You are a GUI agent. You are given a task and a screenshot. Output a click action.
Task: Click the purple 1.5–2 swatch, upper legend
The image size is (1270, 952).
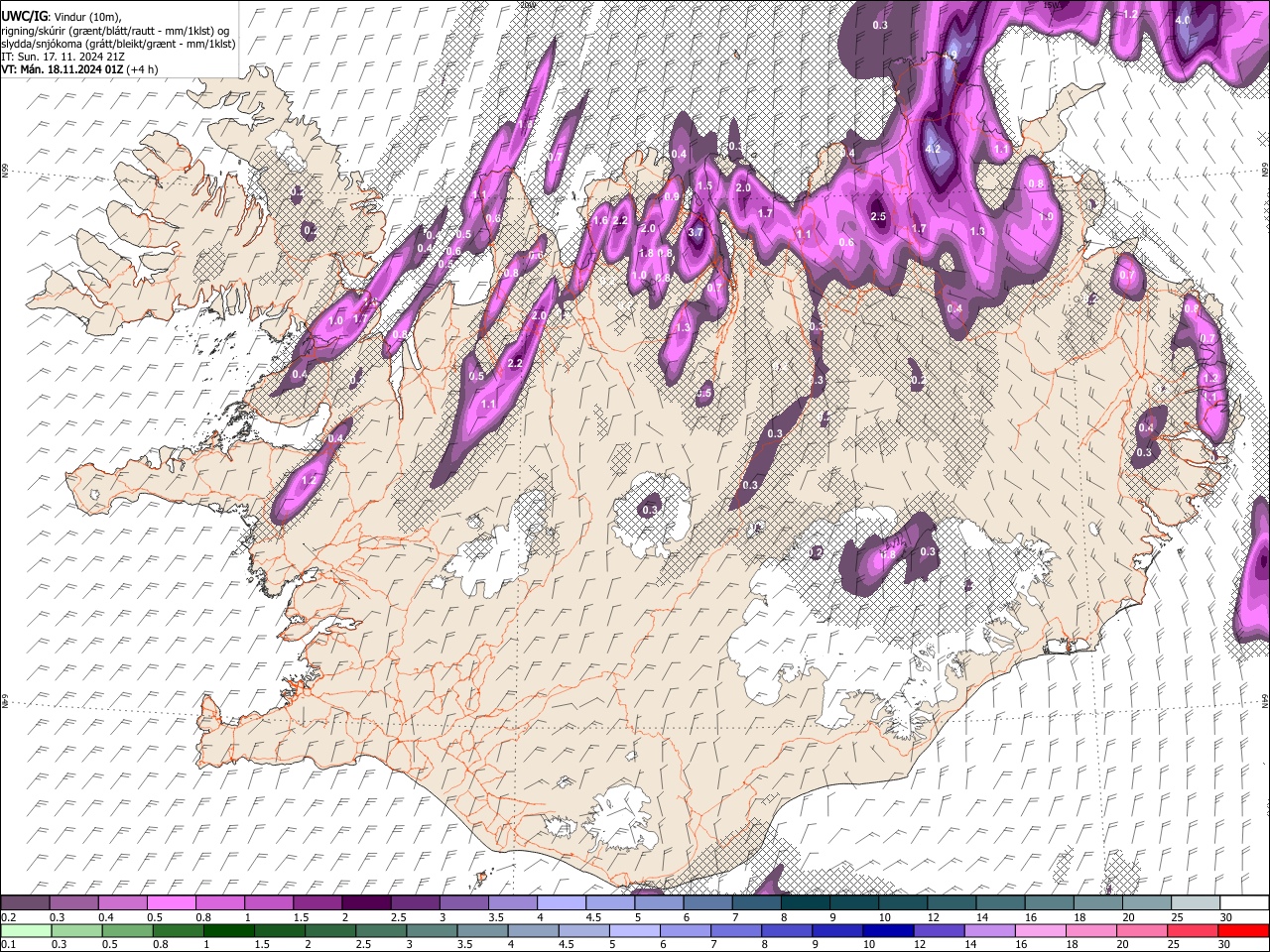pyautogui.click(x=317, y=903)
